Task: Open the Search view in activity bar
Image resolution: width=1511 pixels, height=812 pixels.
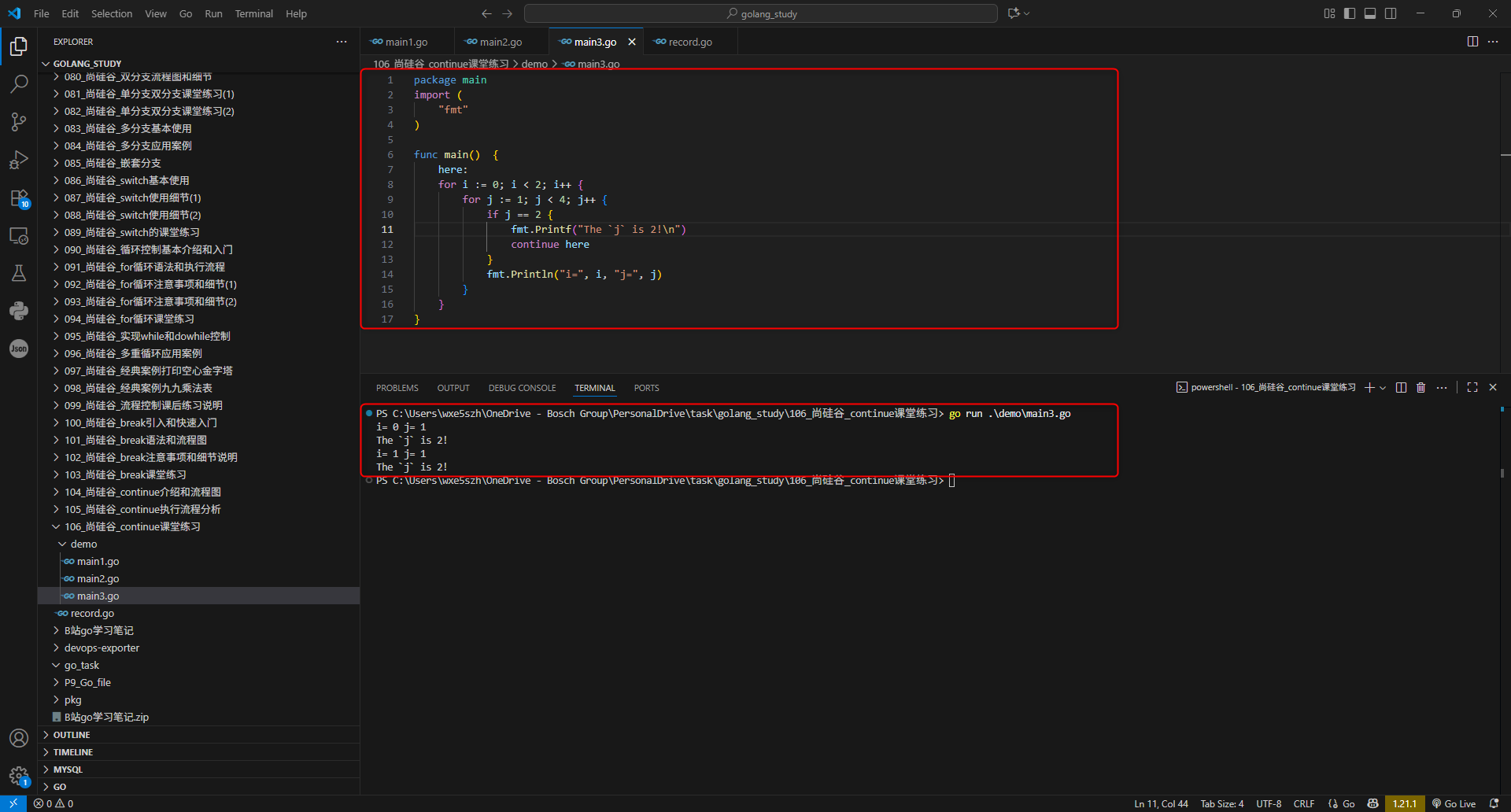Action: (19, 84)
